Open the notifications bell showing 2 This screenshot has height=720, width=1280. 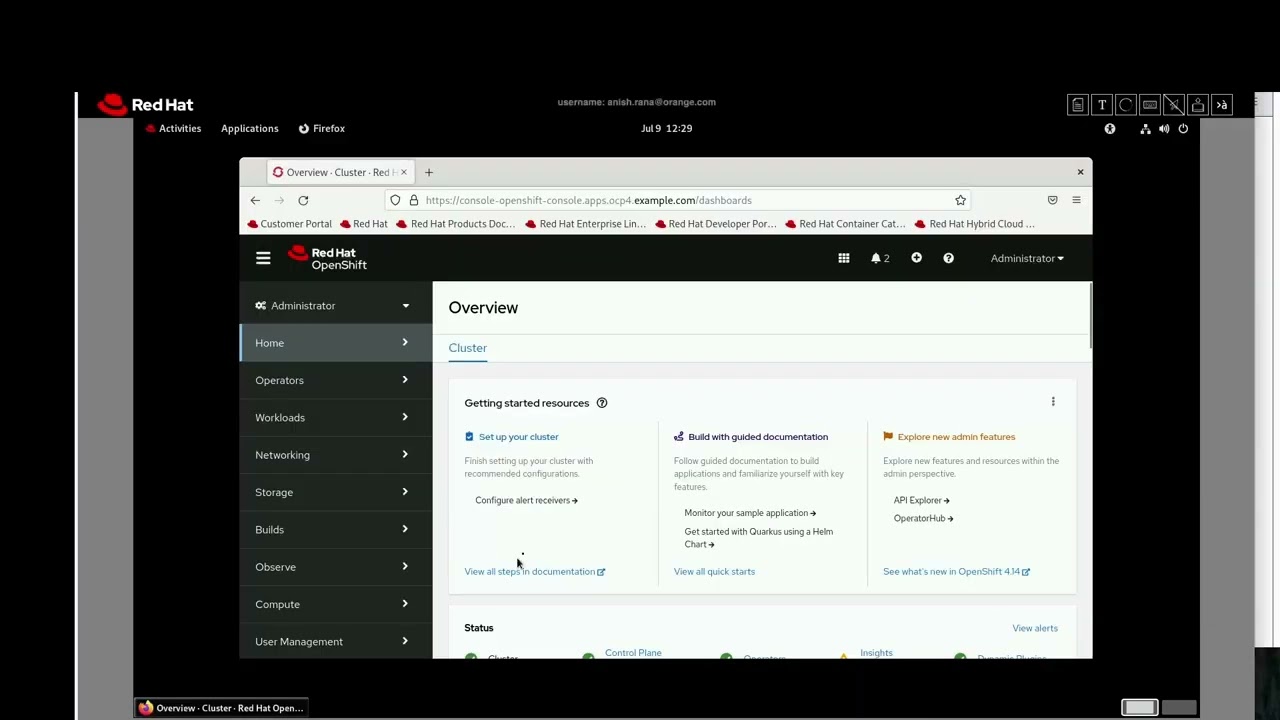(x=880, y=258)
